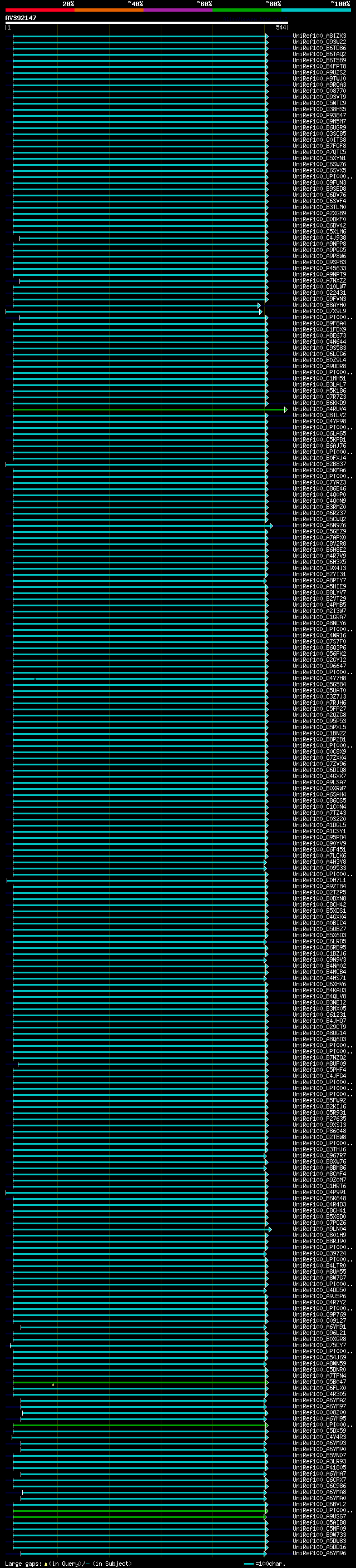The height and width of the screenshot is (1568, 356).
Task: Open hit UniRef100_B6TD86
Action: (x=319, y=48)
